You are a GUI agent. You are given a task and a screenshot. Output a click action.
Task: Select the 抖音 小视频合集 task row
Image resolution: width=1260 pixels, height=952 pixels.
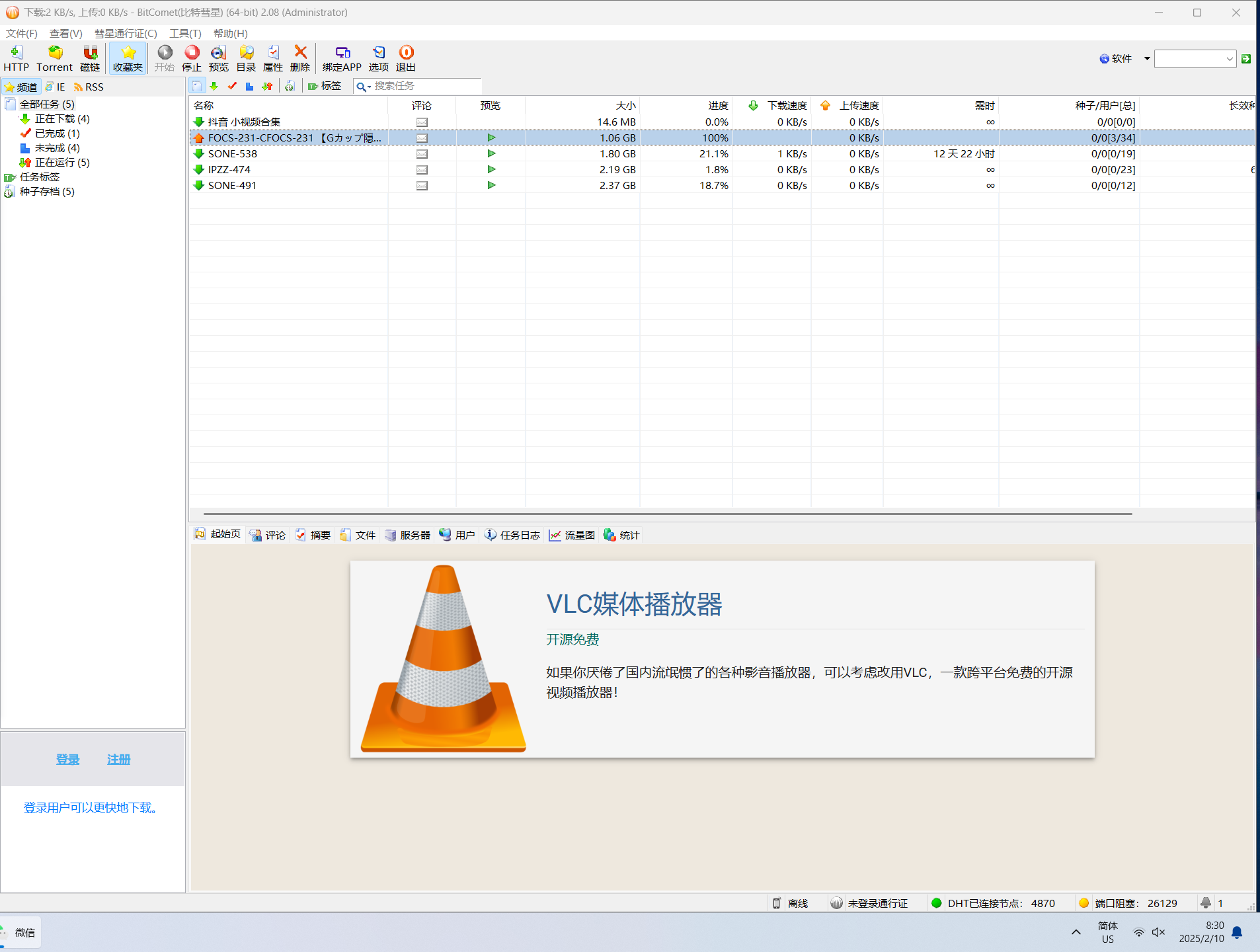pyautogui.click(x=722, y=122)
